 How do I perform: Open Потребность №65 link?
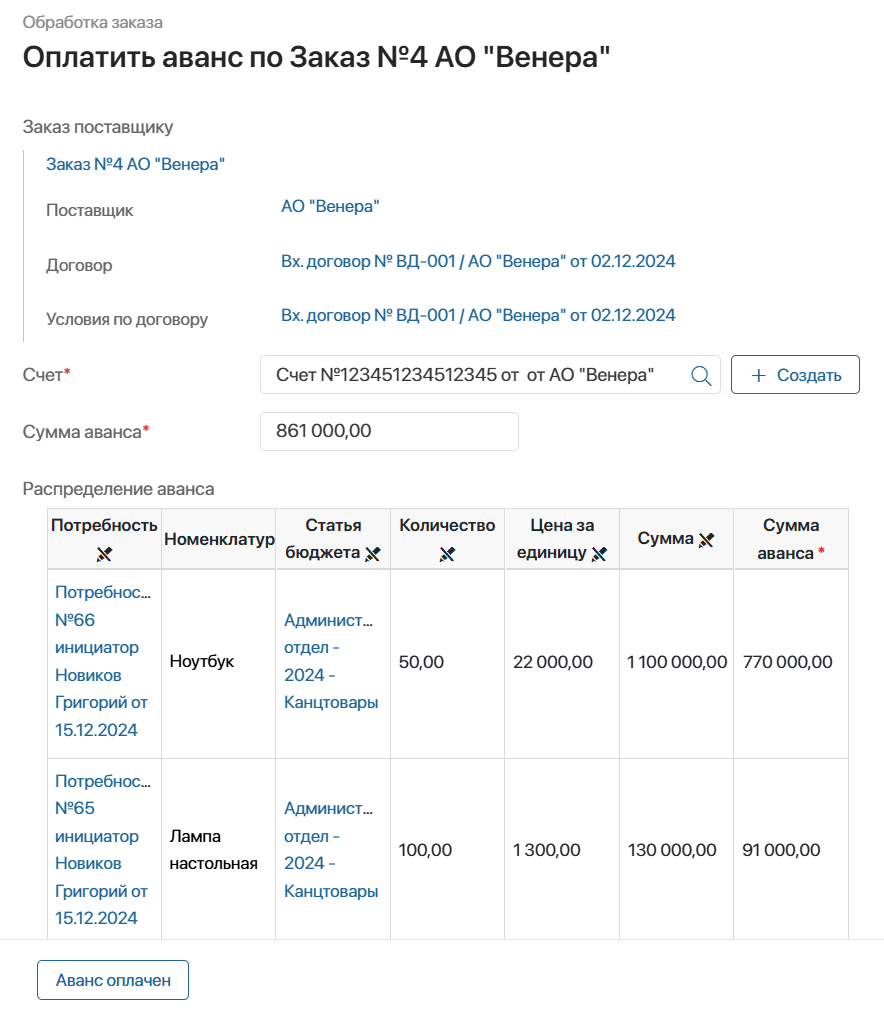pyautogui.click(x=103, y=849)
